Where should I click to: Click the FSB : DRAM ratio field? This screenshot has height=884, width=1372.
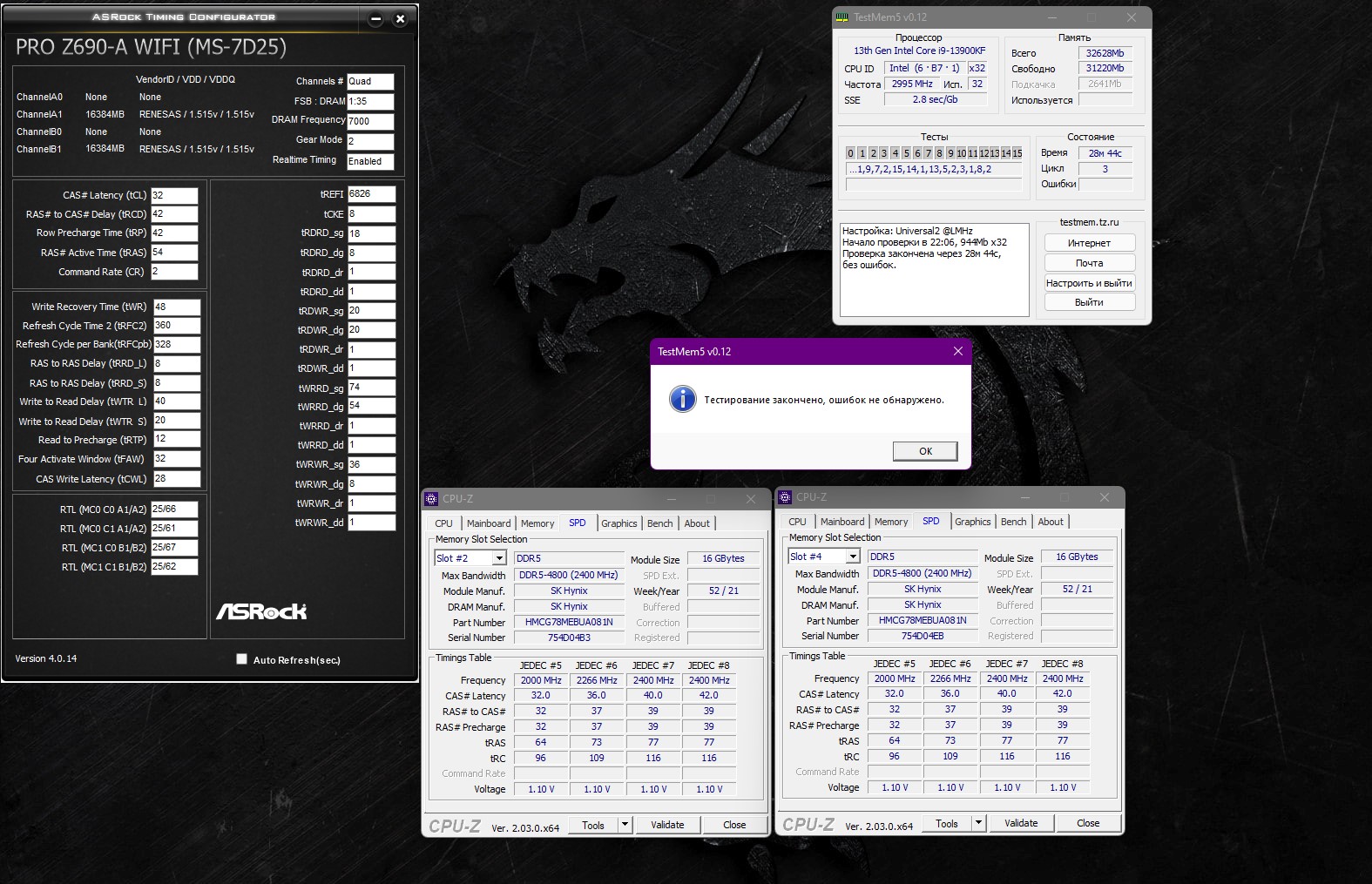(x=370, y=102)
